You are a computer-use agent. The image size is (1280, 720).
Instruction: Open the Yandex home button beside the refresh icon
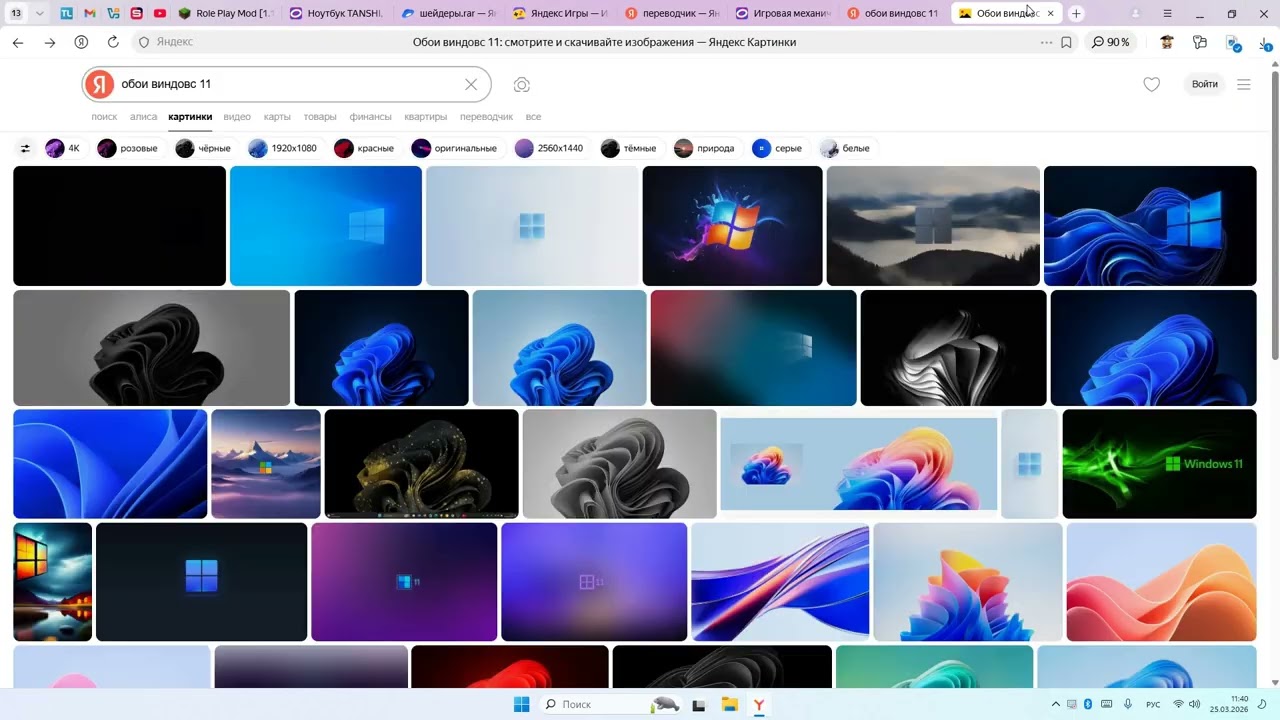click(x=81, y=42)
